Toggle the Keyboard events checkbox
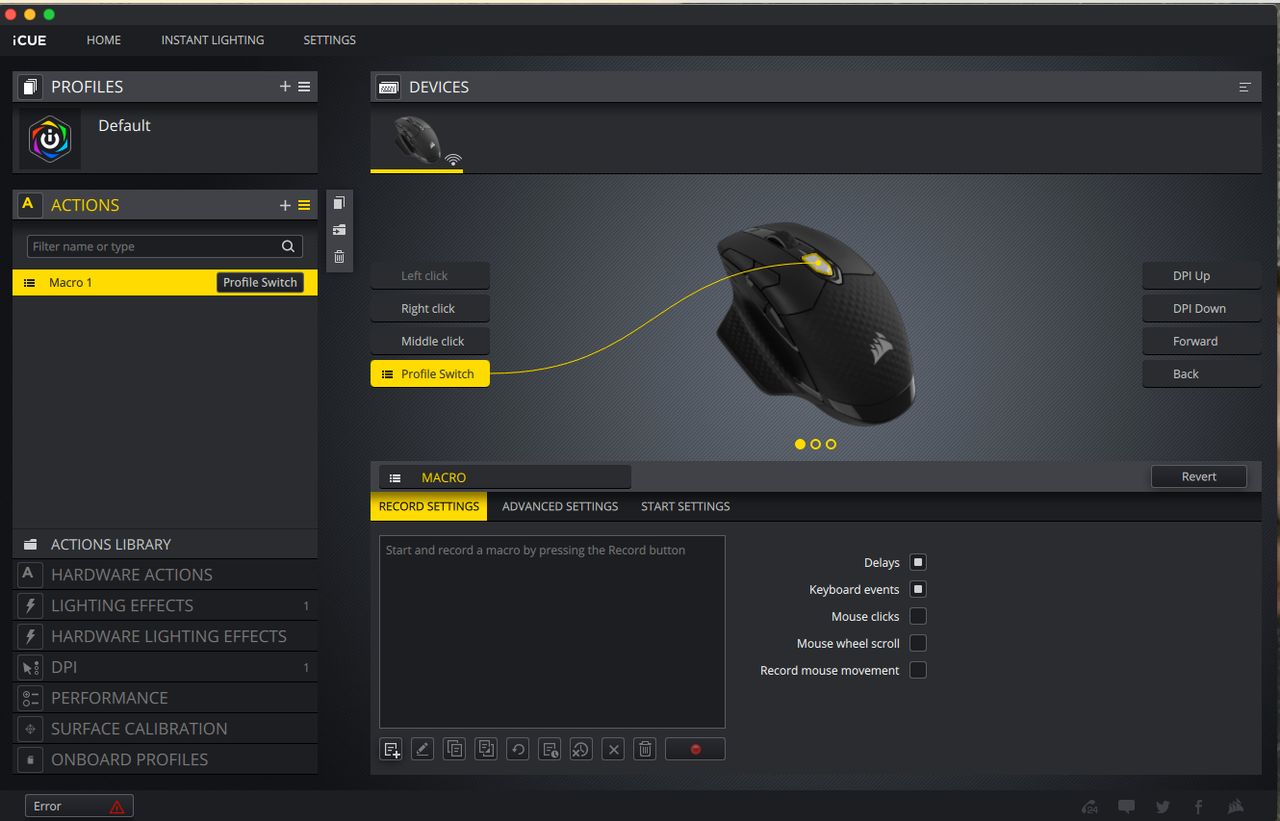This screenshot has width=1280, height=821. [x=918, y=589]
